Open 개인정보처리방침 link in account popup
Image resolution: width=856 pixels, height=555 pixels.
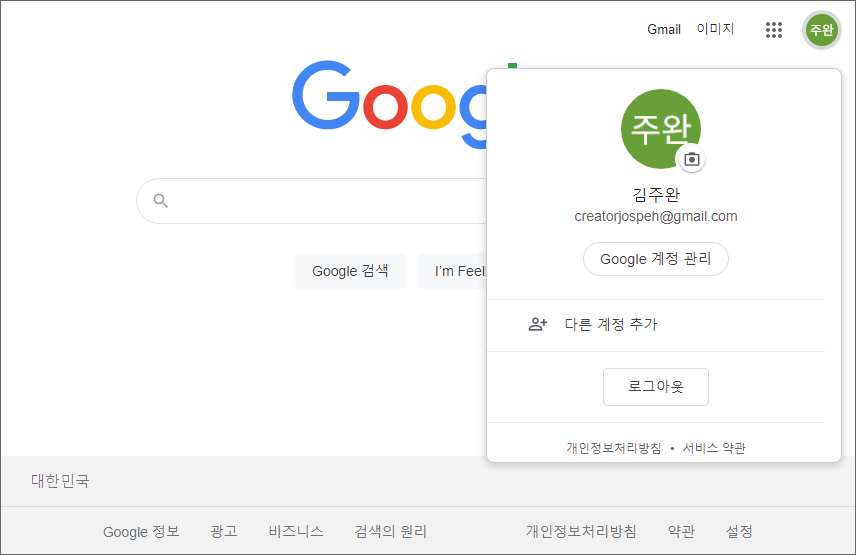pos(614,448)
